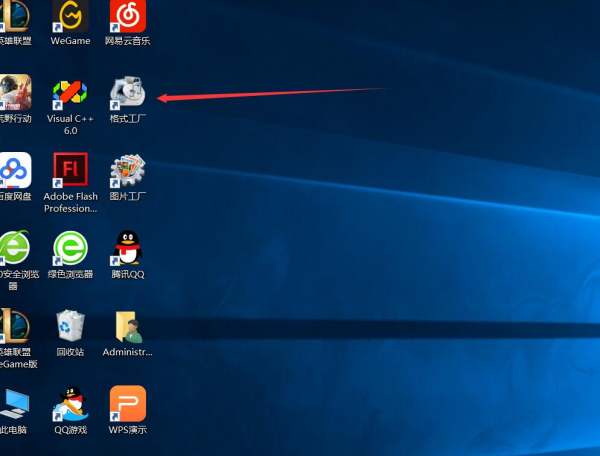The width and height of the screenshot is (600, 456).
Task: Select the WPS演示 presentation icon
Action: coord(128,403)
